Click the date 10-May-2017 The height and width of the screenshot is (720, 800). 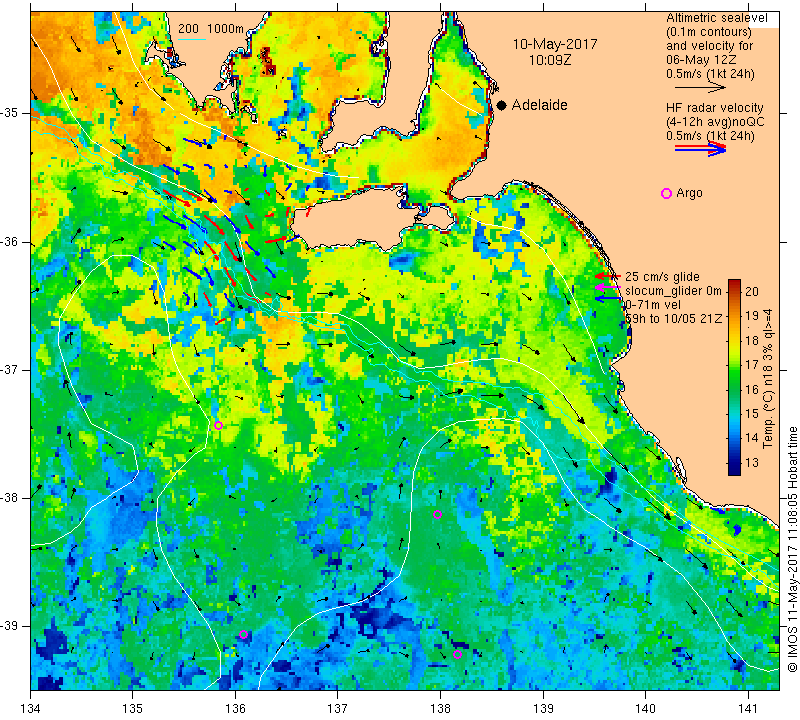(x=555, y=44)
